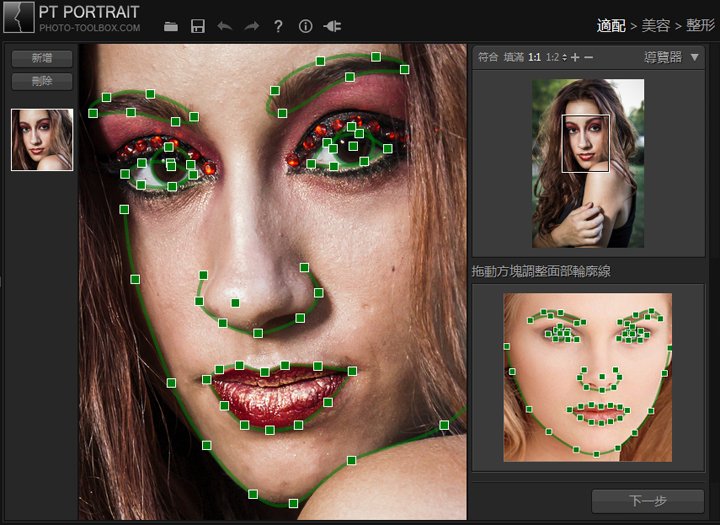This screenshot has height=525, width=720.
Task: Set zoom to 填滿 (fill)
Action: [513, 57]
